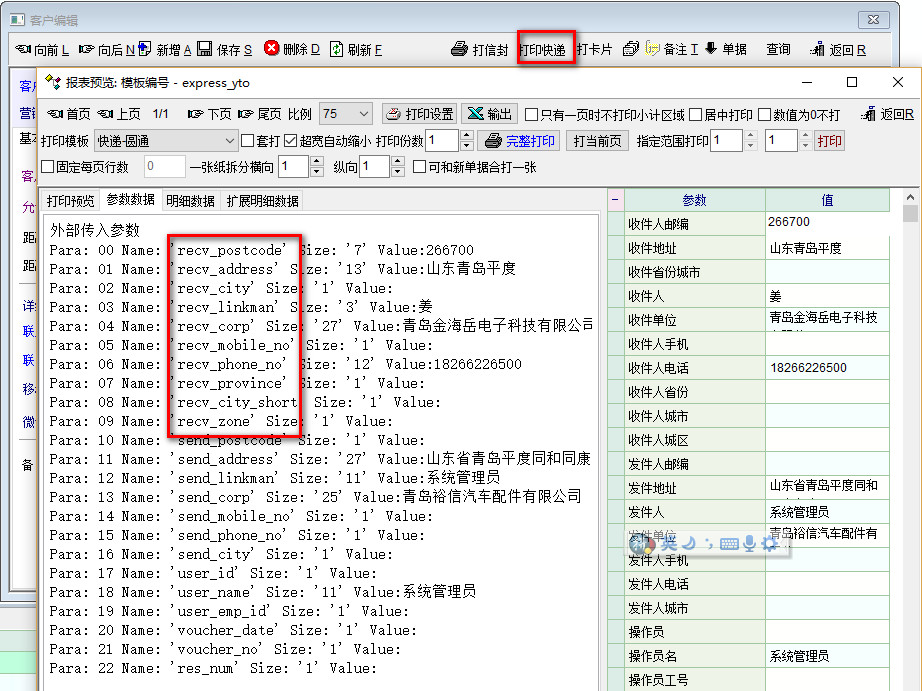922x691 pixels.
Task: Click 打信封 print envelope button
Action: [x=479, y=49]
